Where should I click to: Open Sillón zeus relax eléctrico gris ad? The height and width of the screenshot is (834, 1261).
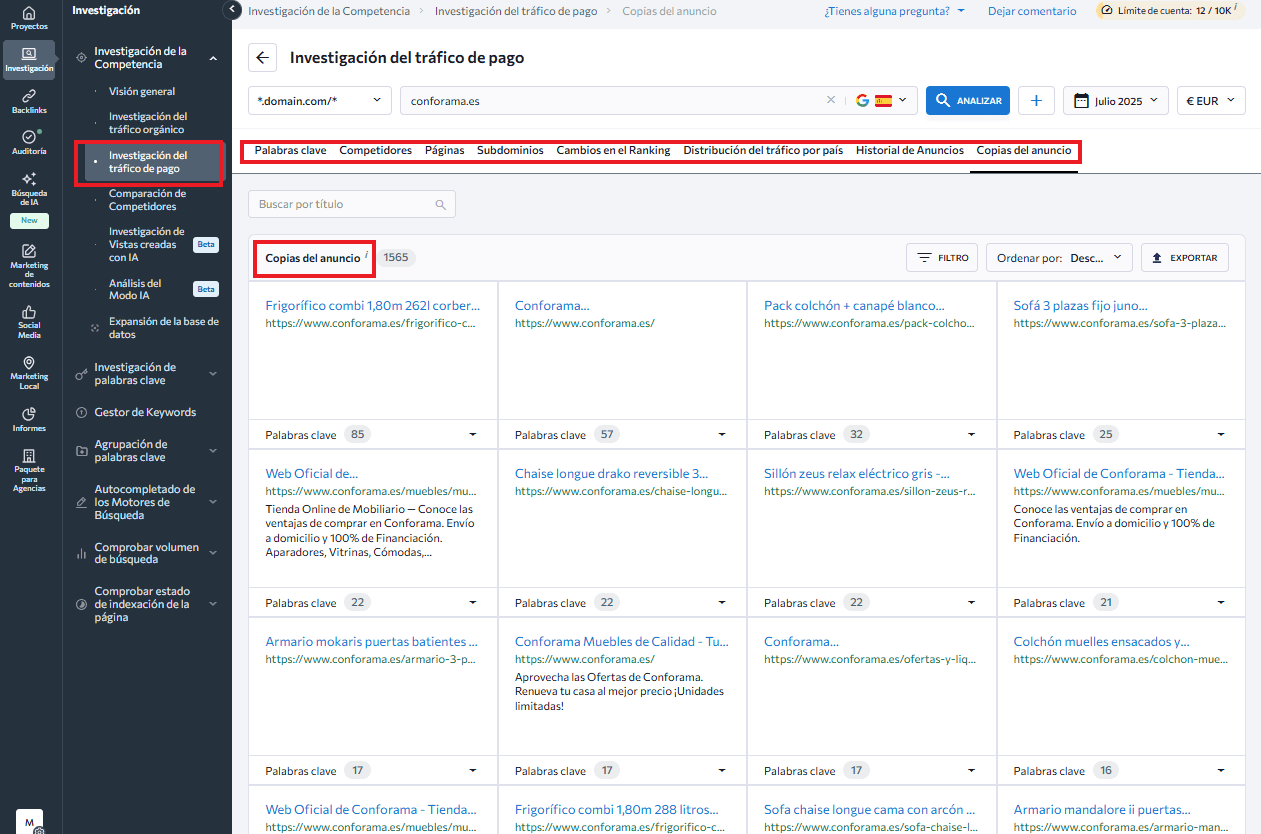click(857, 474)
